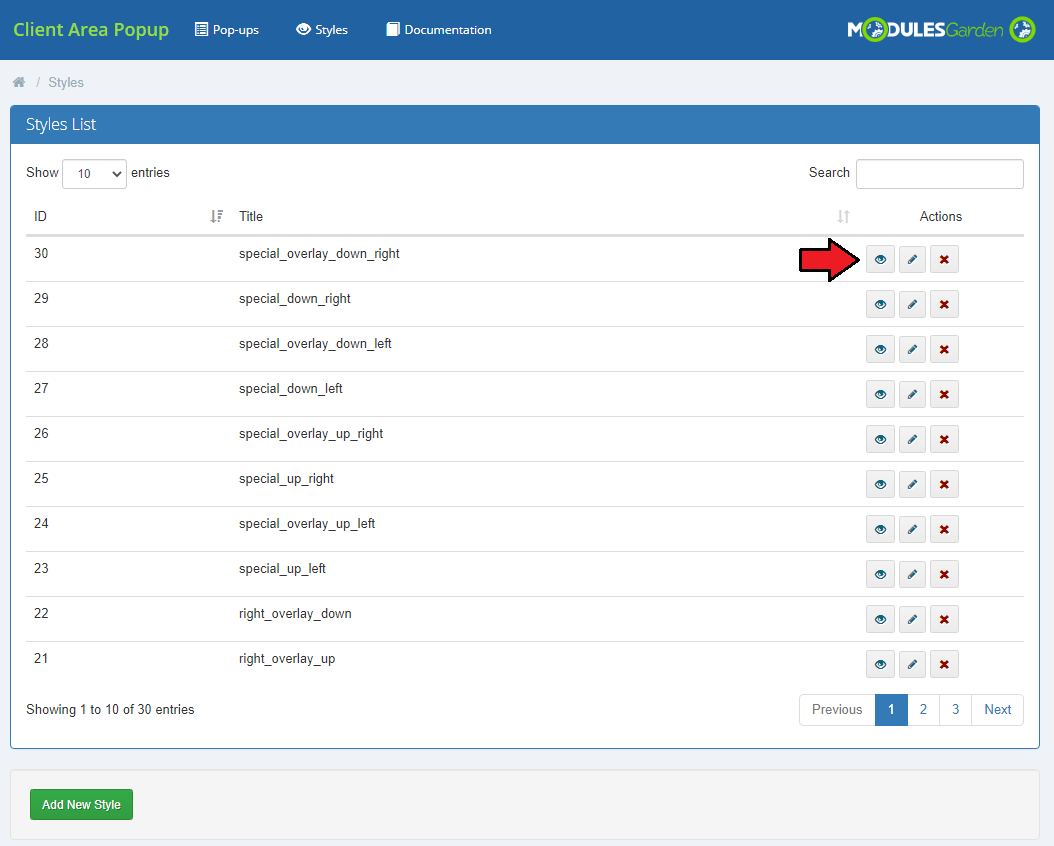This screenshot has width=1054, height=846.
Task: Delete the right_overlay_down style
Action: [x=944, y=620]
